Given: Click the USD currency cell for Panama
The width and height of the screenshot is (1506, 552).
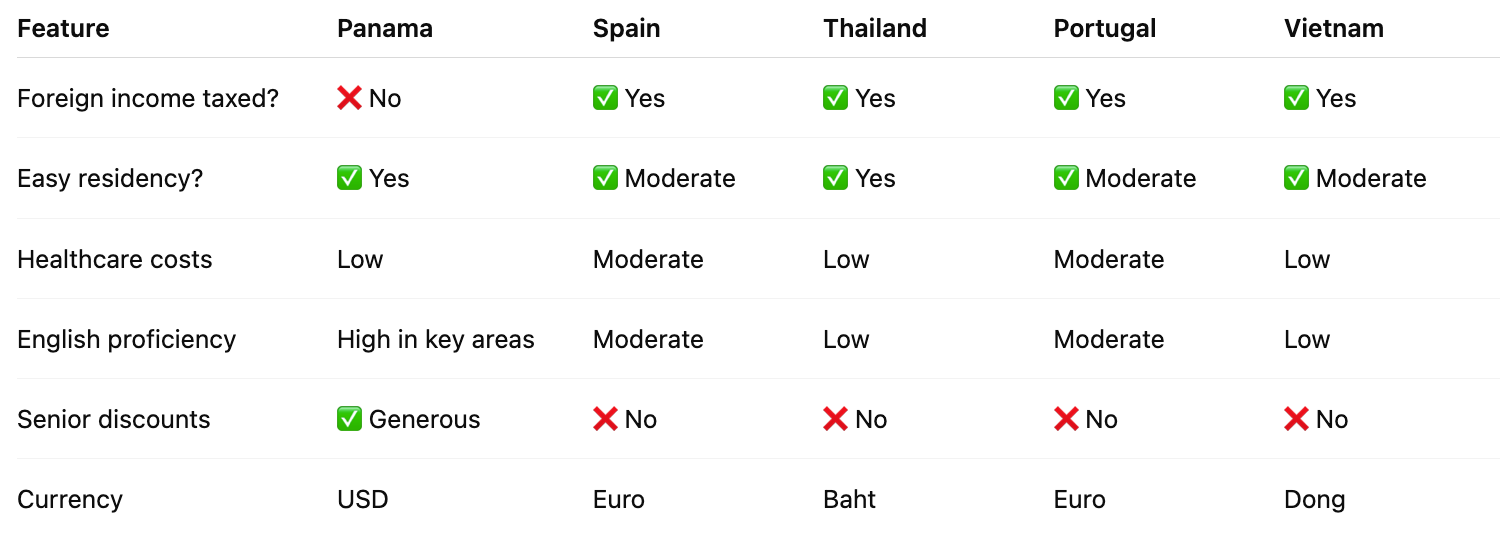Looking at the screenshot, I should pos(363,499).
